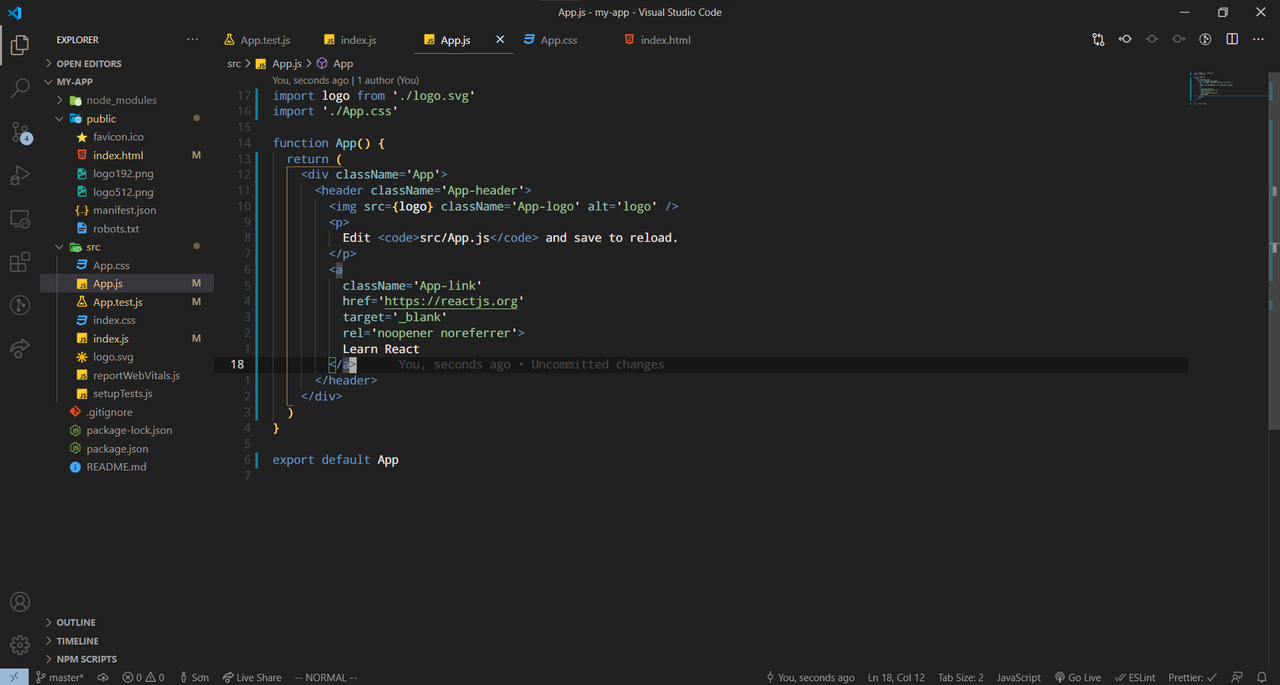The height and width of the screenshot is (685, 1280).
Task: Collapse the src folder
Action: [127, 247]
